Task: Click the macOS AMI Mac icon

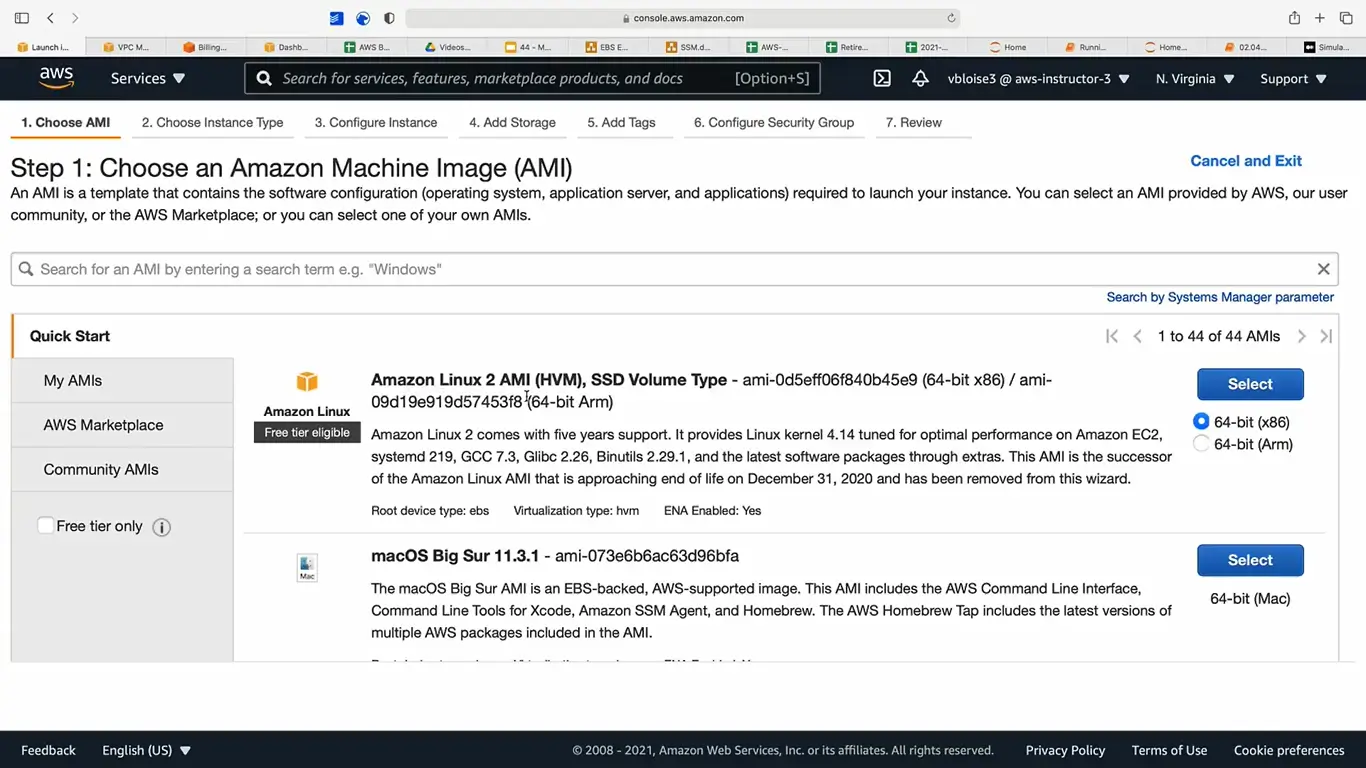Action: [x=307, y=568]
